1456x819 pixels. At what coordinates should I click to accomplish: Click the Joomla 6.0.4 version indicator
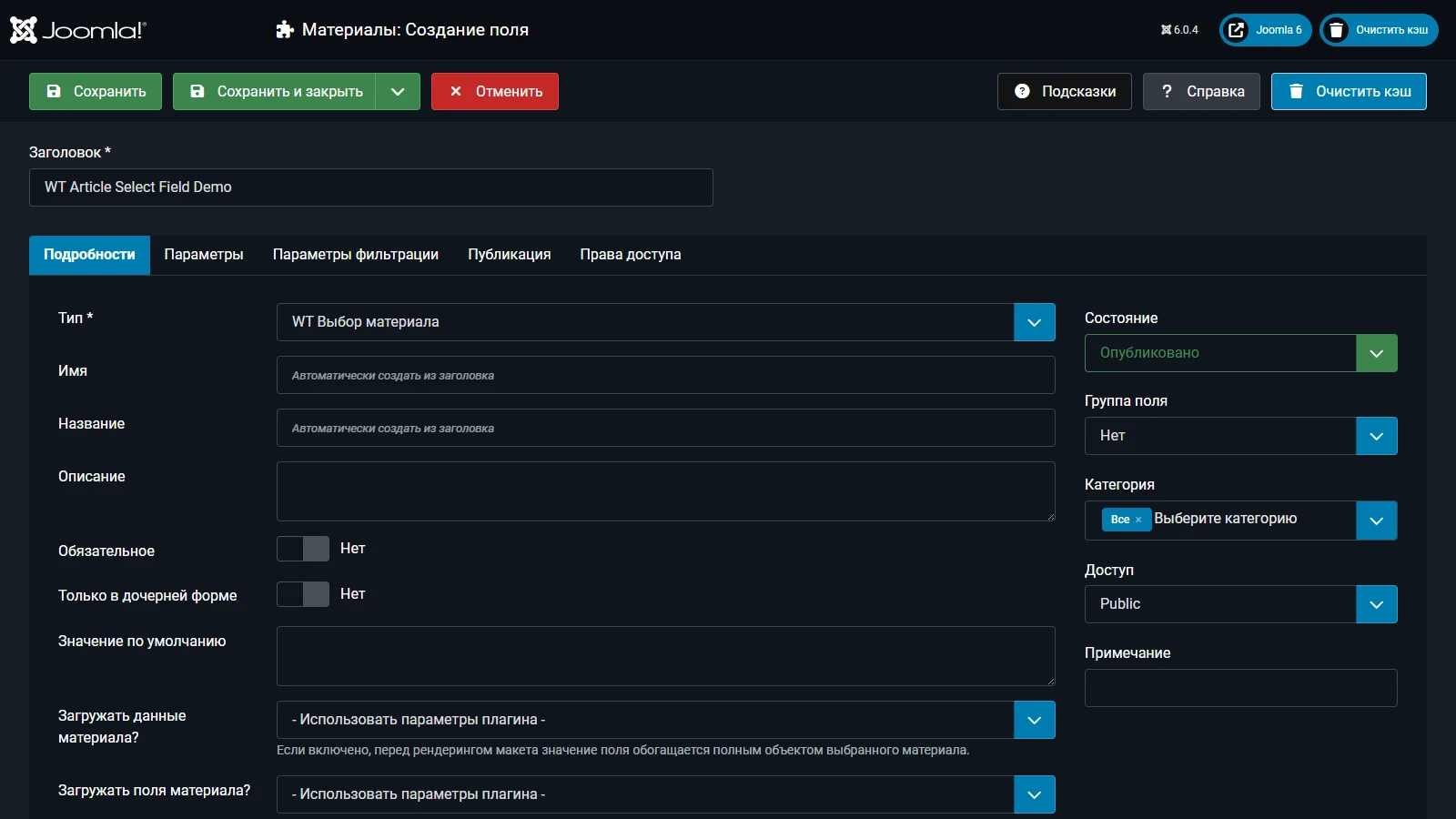point(1179,30)
